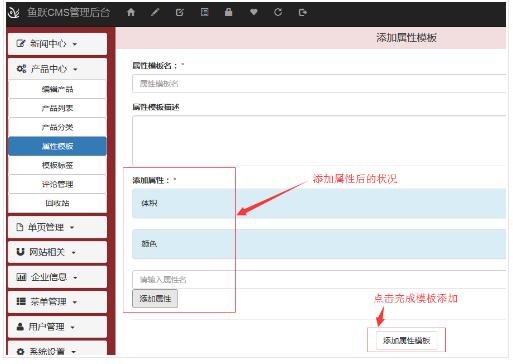Click the 新闻中心 edit icon

21,43
